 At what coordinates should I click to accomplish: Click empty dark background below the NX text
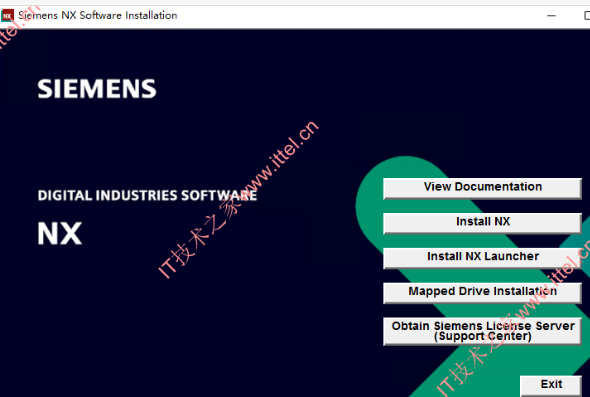pos(113,320)
